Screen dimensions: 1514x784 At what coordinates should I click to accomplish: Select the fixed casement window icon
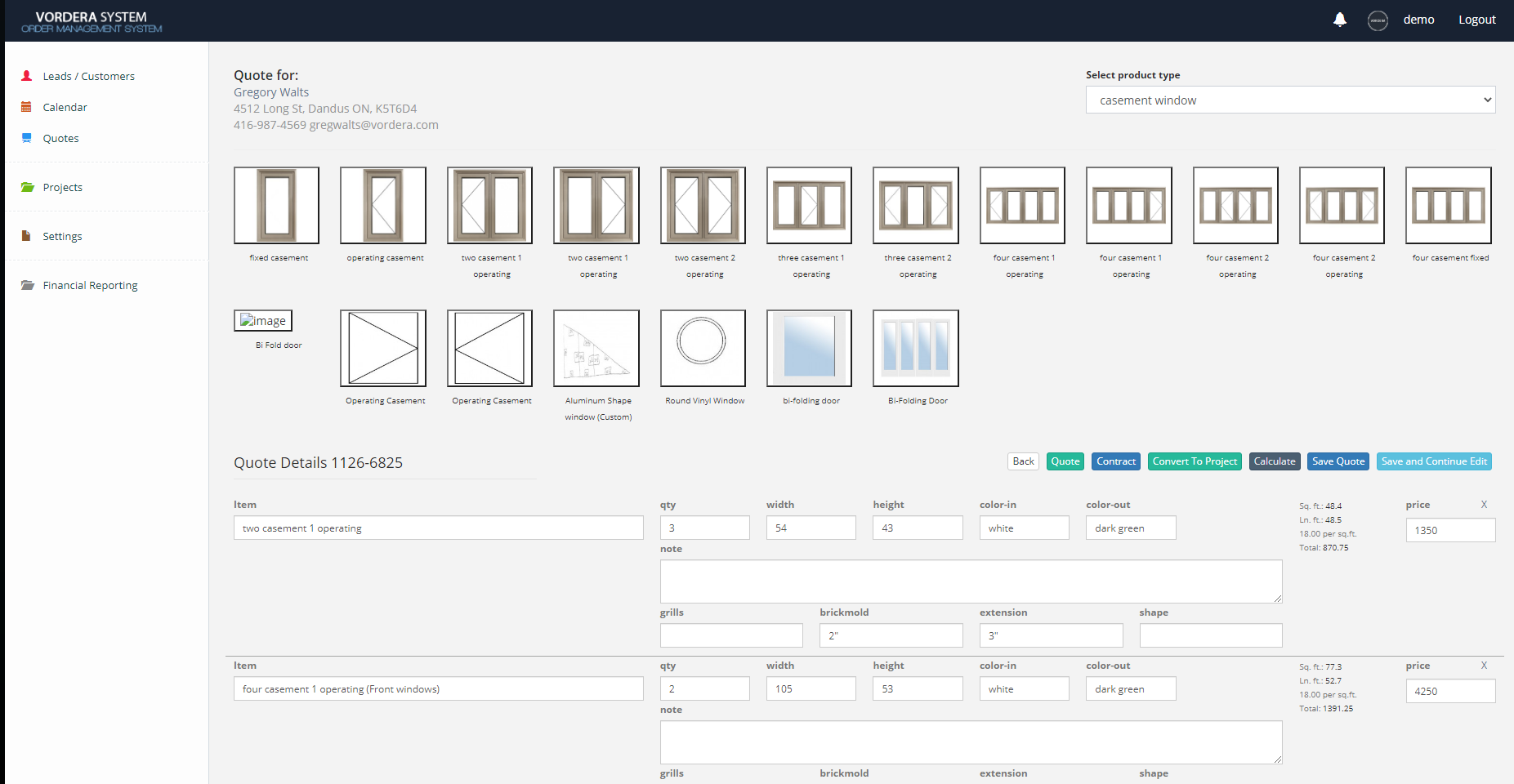[x=276, y=205]
